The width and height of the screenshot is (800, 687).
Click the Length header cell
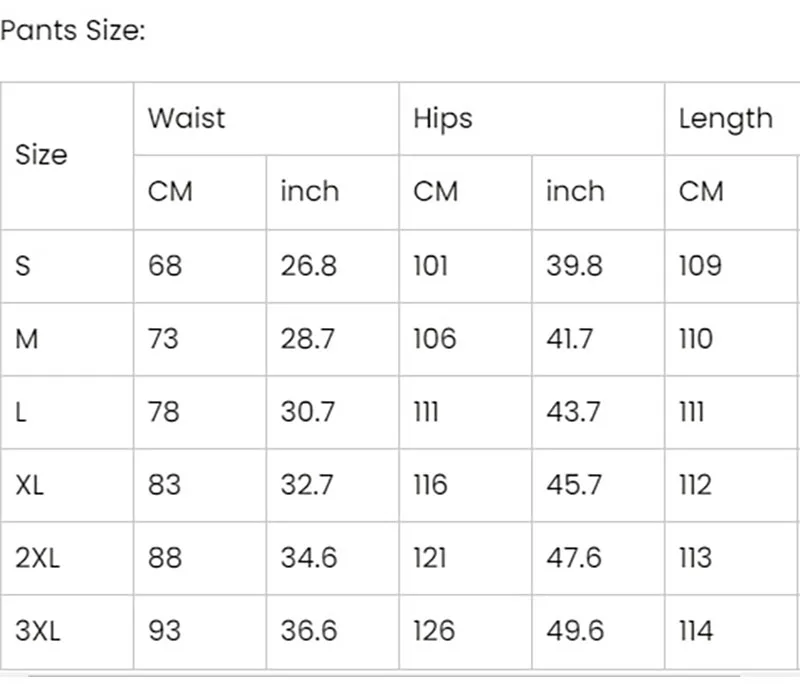click(x=732, y=118)
